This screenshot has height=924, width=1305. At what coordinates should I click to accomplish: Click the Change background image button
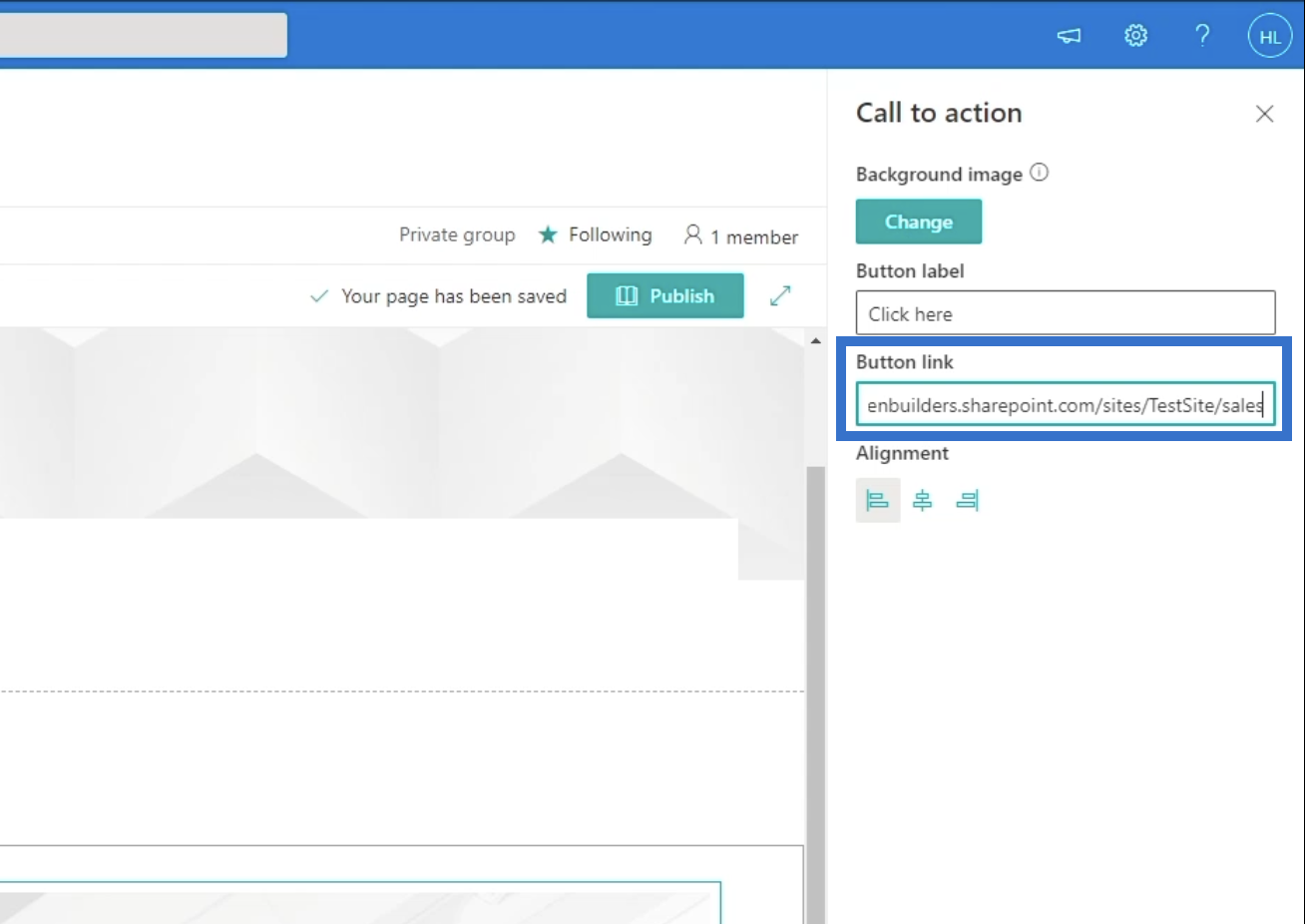point(919,222)
